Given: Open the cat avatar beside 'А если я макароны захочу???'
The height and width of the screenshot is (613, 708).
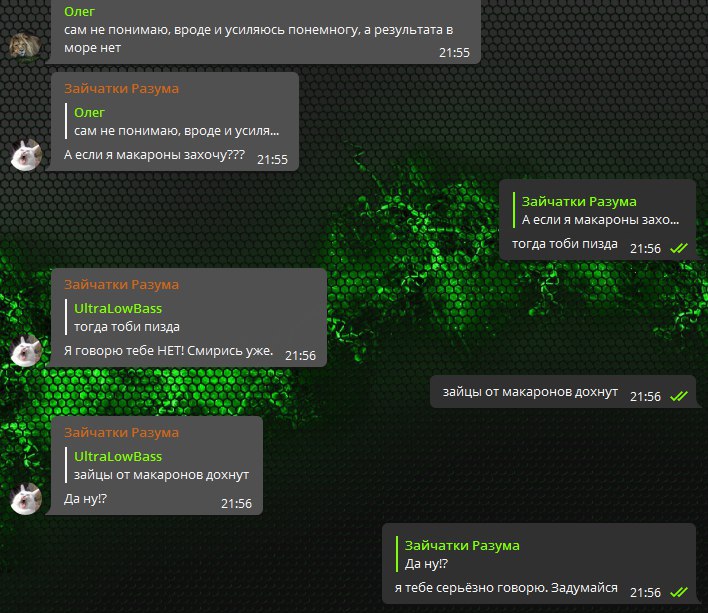Looking at the screenshot, I should point(26,155).
